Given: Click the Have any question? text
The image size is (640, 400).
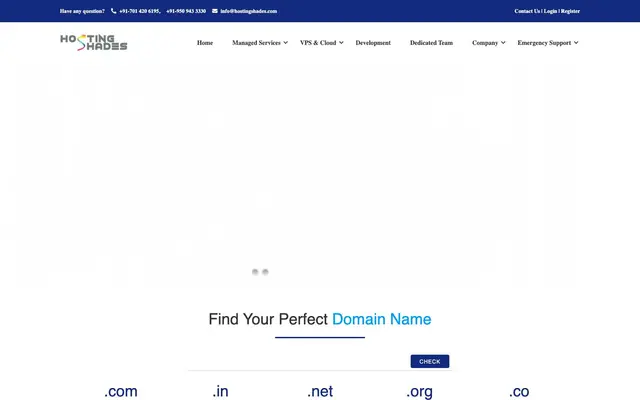Looking at the screenshot, I should [x=82, y=11].
